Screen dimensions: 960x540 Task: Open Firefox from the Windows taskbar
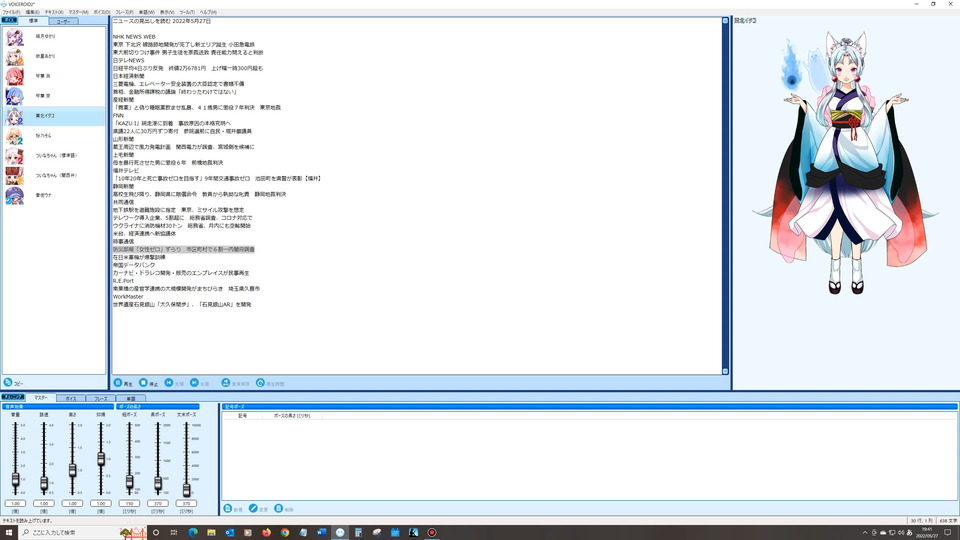click(x=266, y=533)
